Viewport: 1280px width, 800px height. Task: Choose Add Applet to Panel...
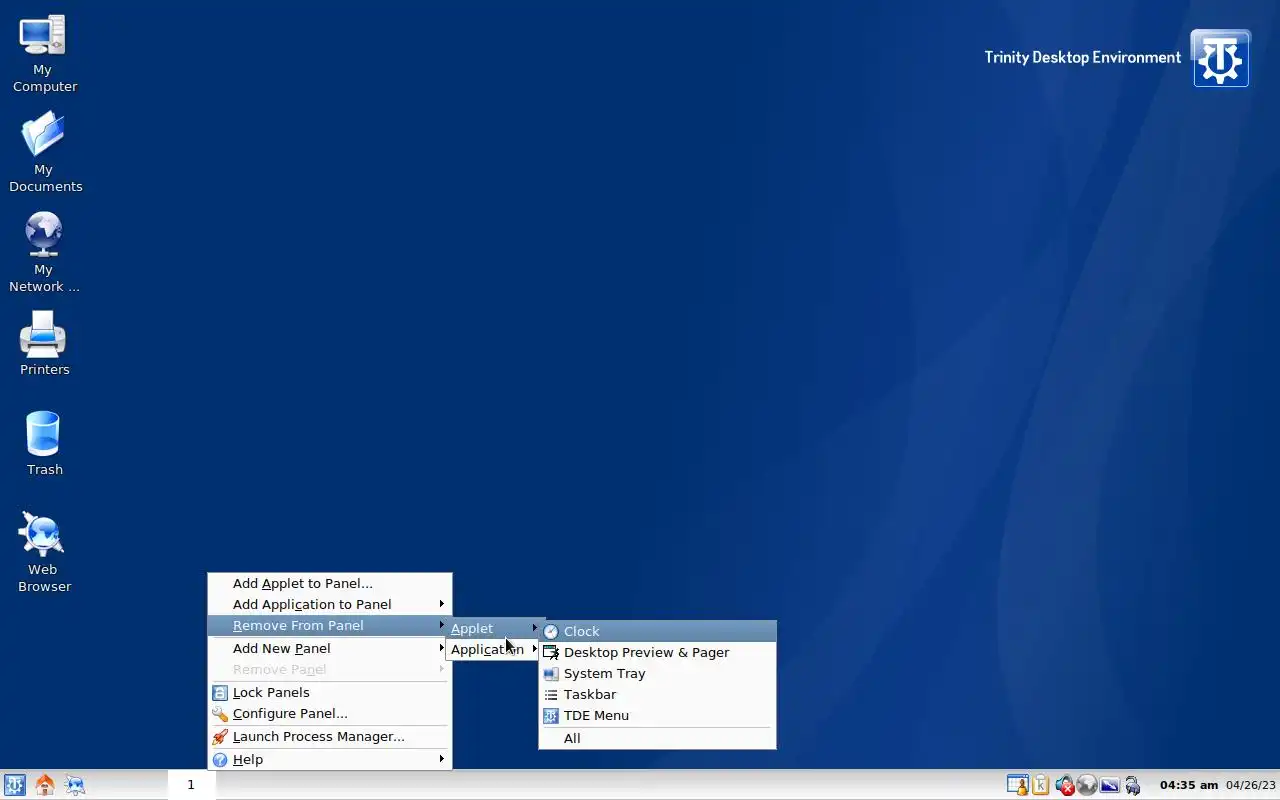coord(330,583)
